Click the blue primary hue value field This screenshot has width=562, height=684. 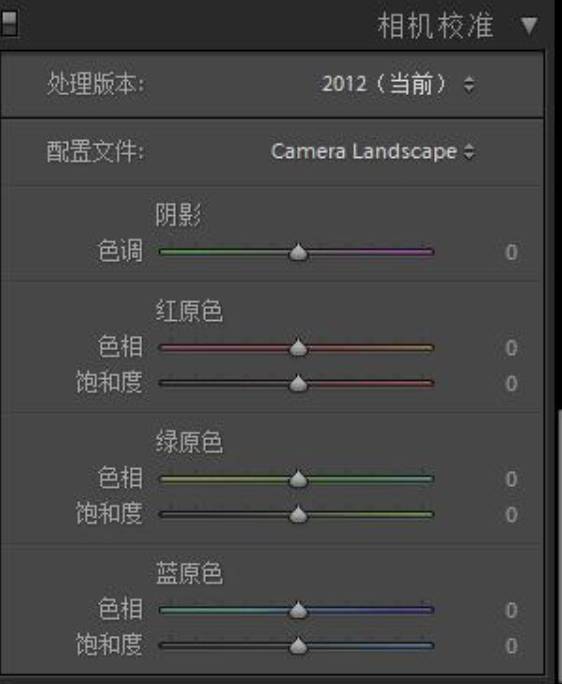(x=511, y=610)
